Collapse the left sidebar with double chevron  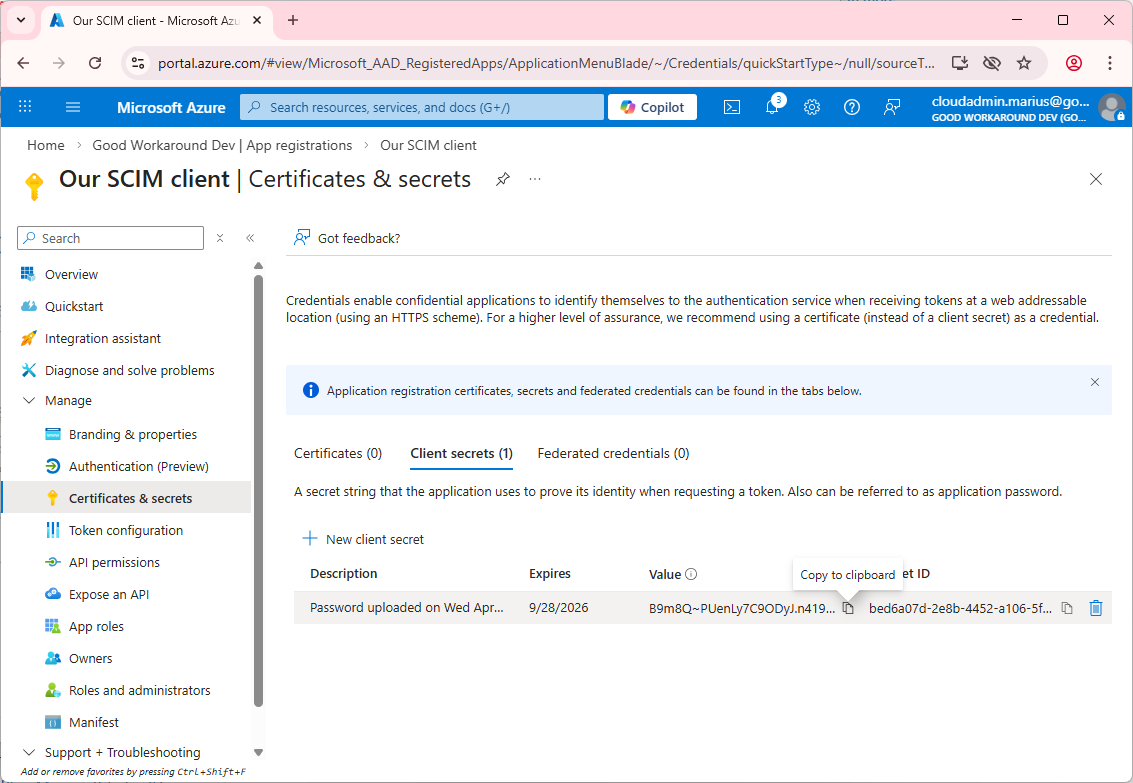[x=250, y=238]
